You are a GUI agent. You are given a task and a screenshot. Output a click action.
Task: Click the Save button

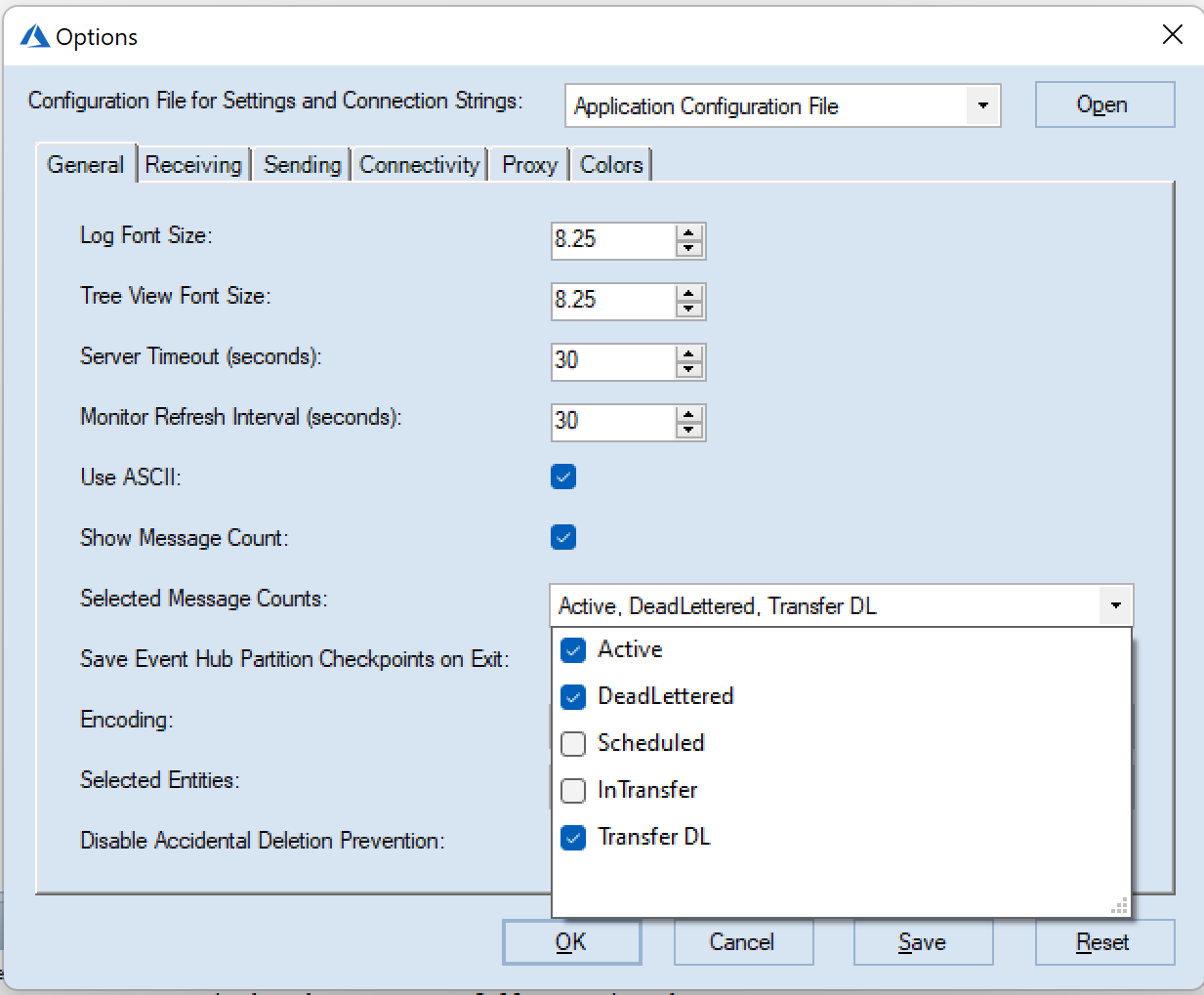point(923,942)
